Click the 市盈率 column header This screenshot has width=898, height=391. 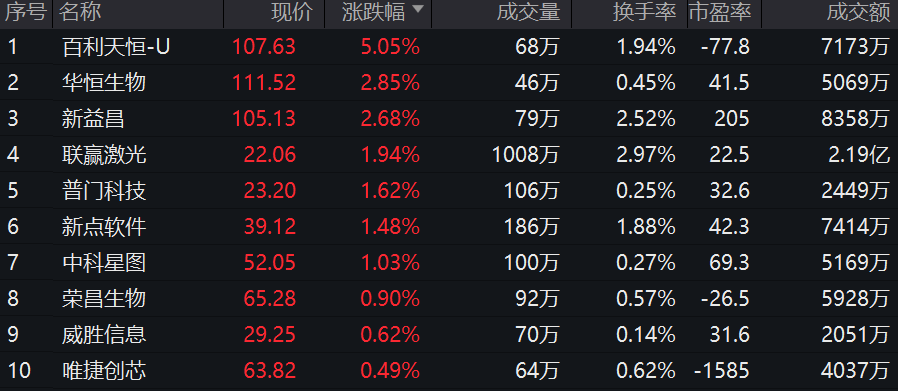tap(720, 13)
